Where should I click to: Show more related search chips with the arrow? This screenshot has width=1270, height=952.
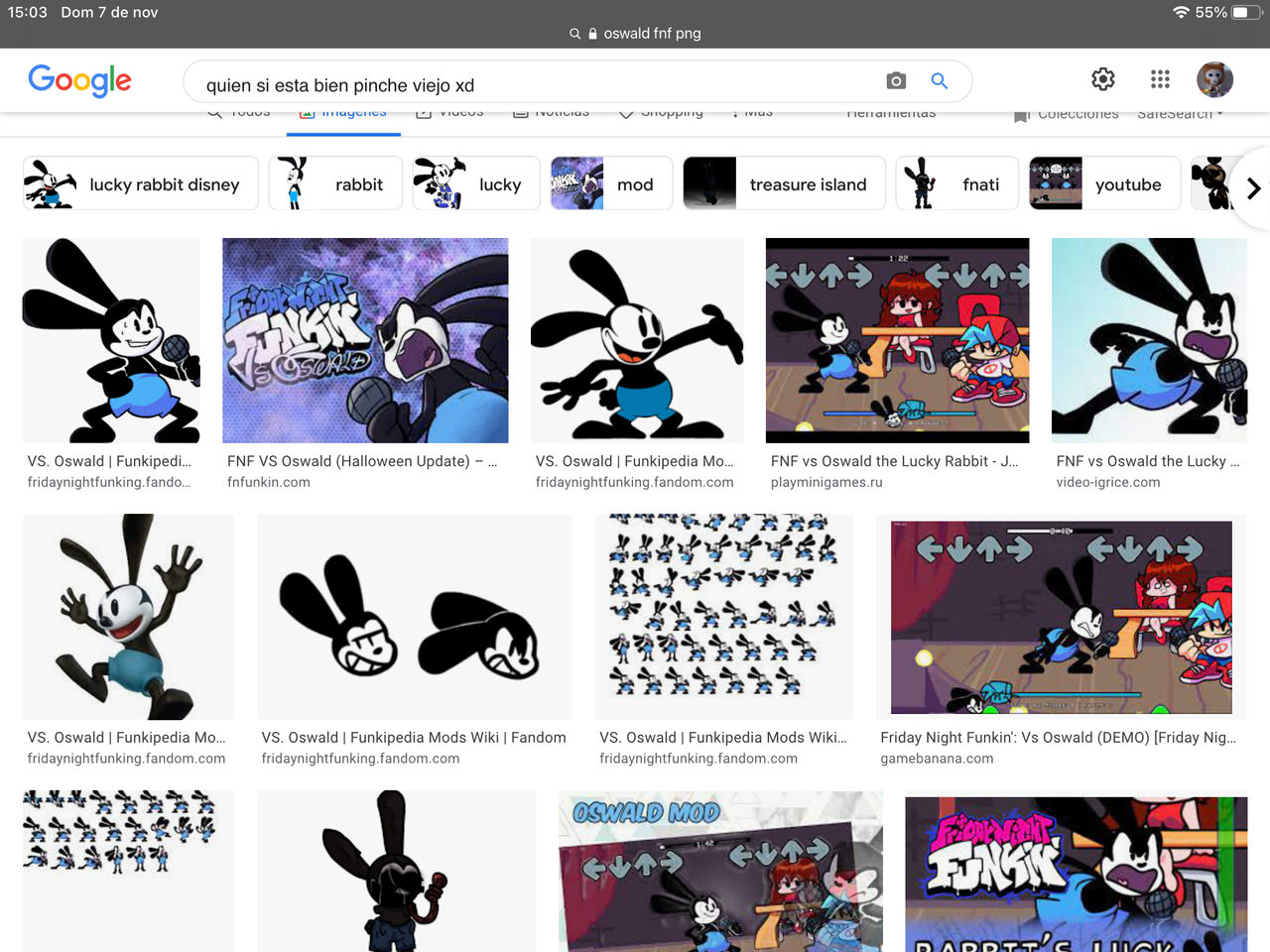(x=1253, y=187)
